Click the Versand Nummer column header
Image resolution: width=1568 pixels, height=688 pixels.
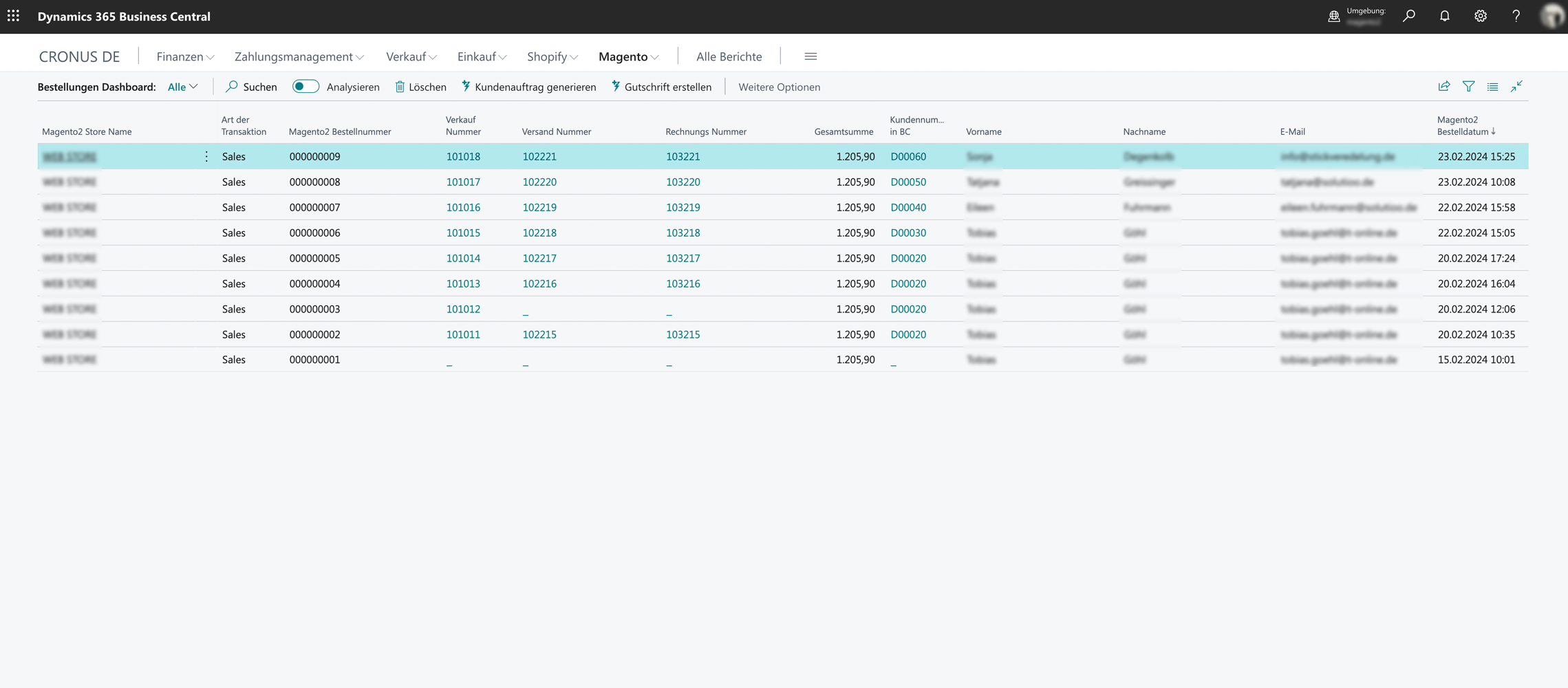556,131
